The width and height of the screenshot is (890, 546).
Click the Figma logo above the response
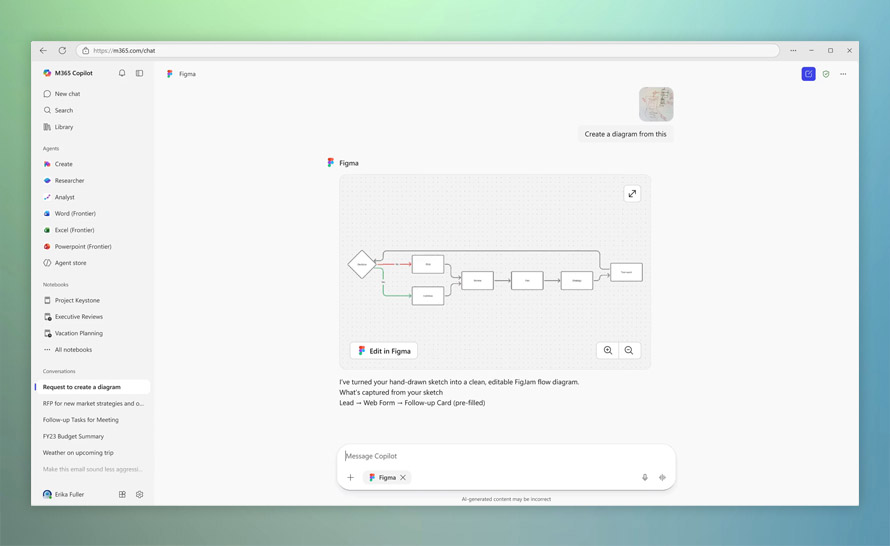[330, 163]
